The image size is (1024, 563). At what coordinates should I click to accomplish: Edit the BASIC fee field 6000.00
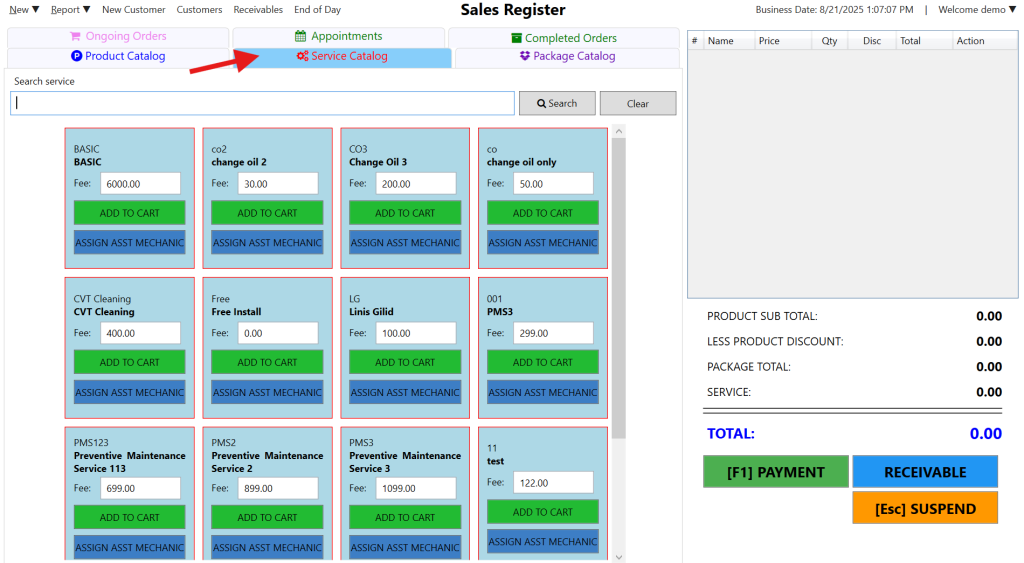pyautogui.click(x=140, y=184)
